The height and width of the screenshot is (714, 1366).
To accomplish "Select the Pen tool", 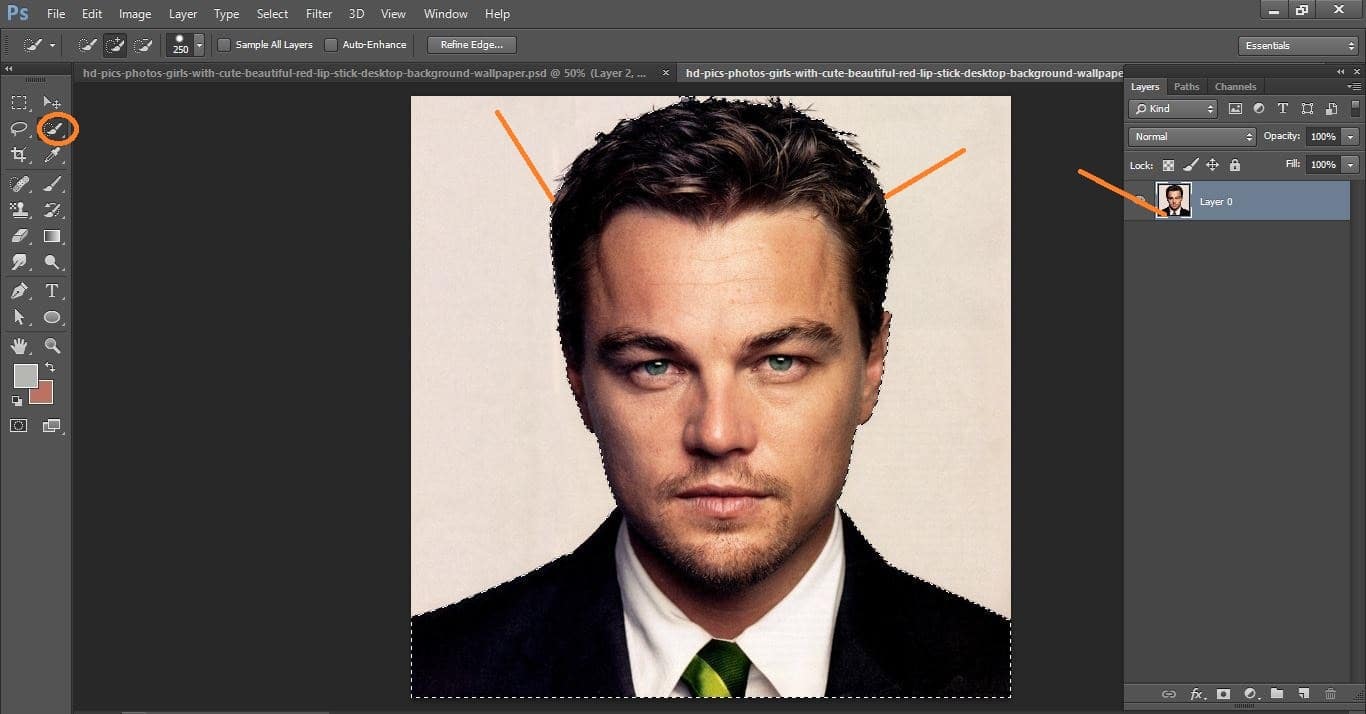I will click(20, 291).
